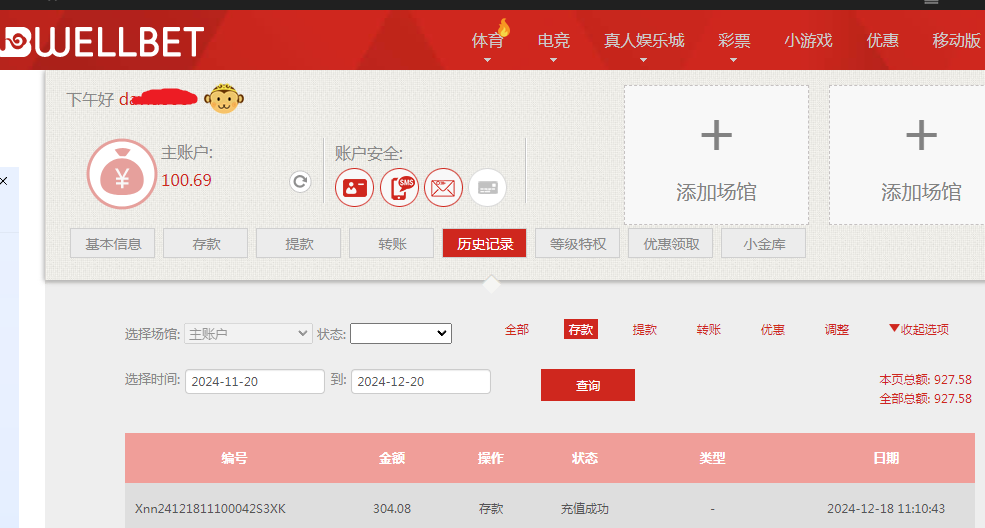Click the 金额 column header
The image size is (985, 528).
coord(392,458)
